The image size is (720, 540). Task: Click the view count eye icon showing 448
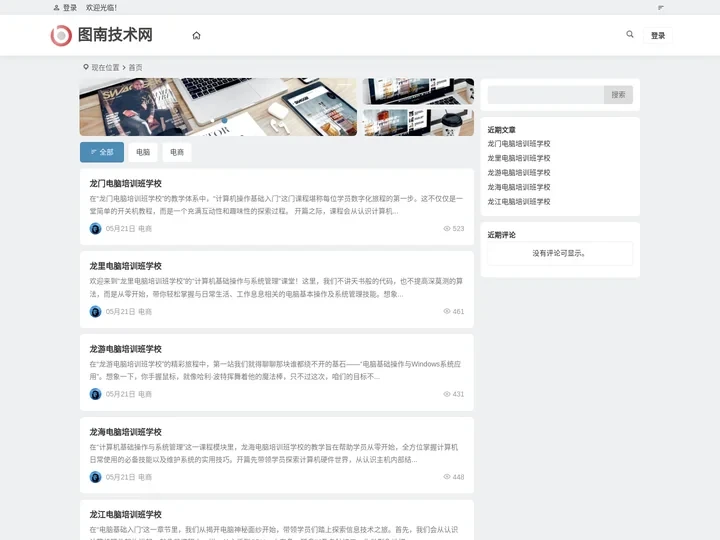446,477
